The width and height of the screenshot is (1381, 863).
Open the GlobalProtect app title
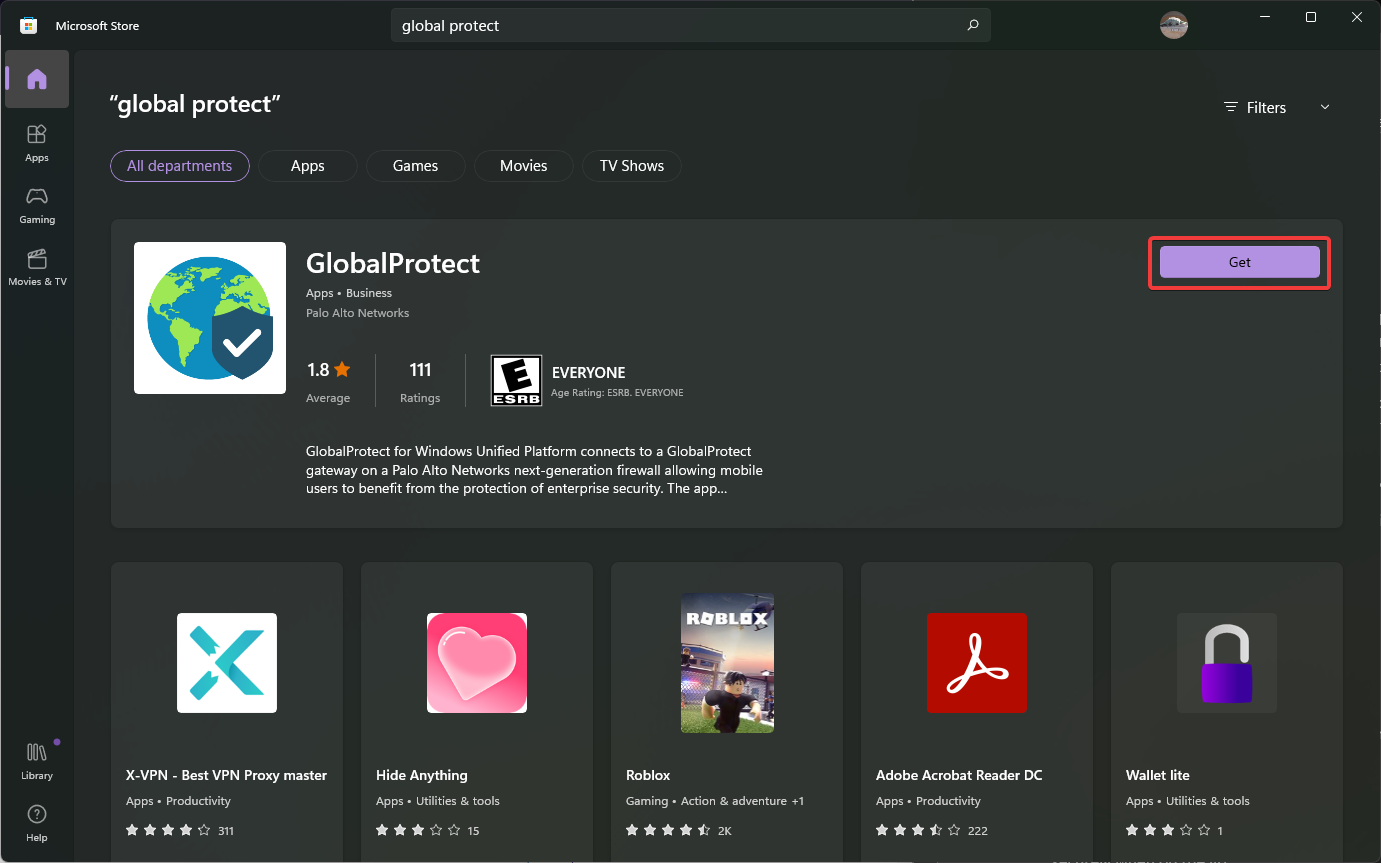point(392,263)
